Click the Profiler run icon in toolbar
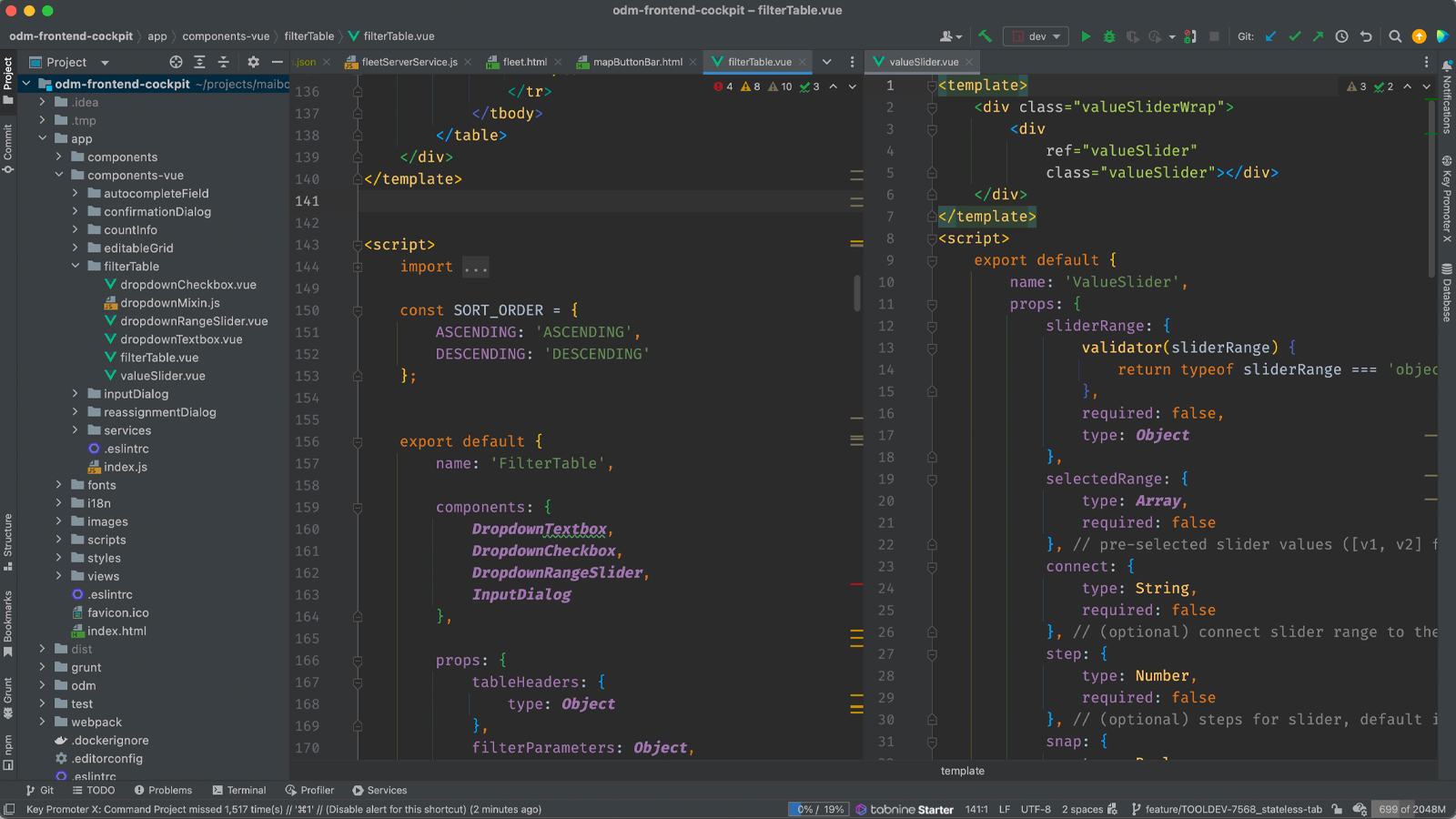Screen dimensions: 1456x819 1155,36
